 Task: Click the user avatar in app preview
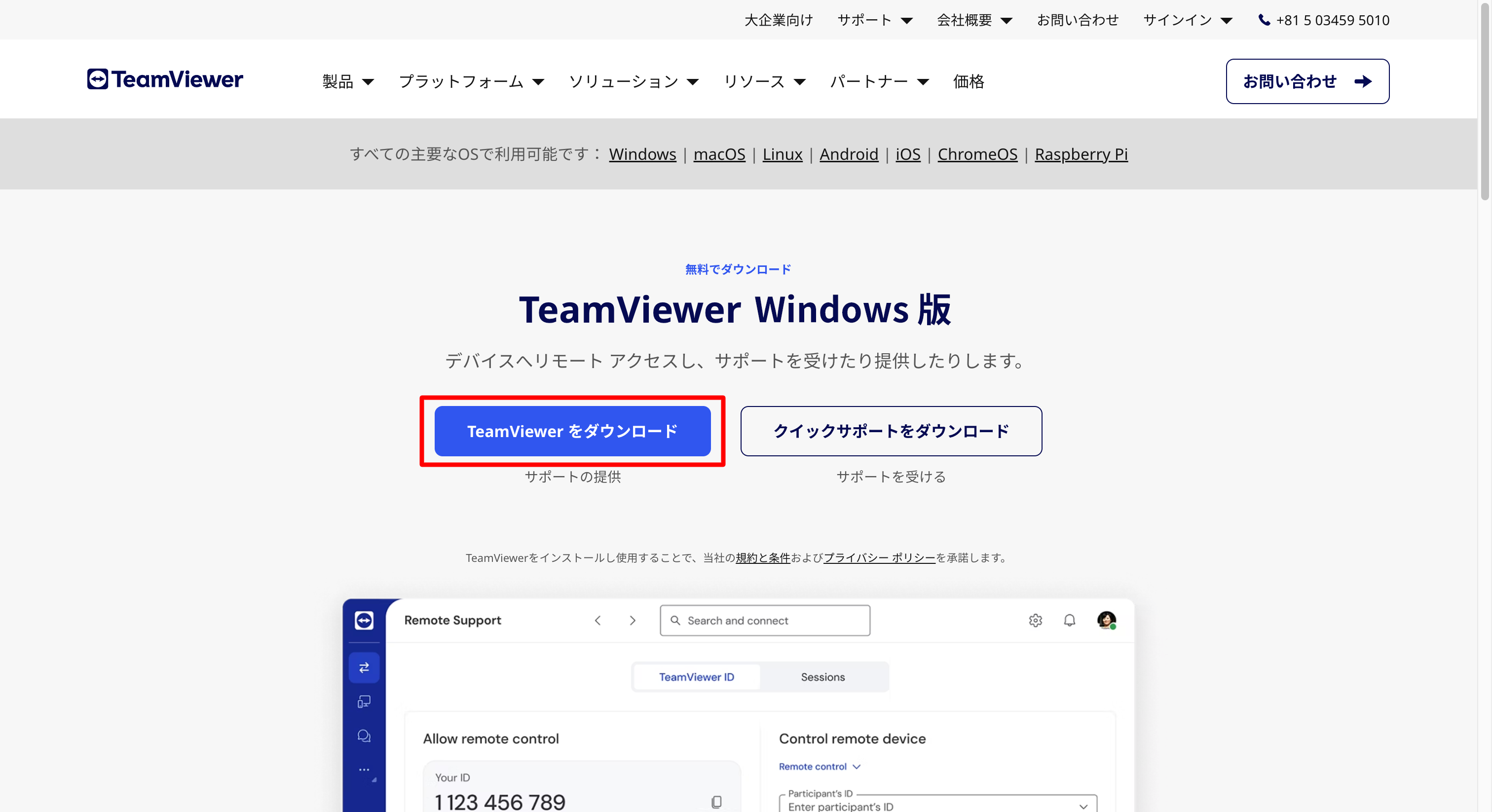click(1106, 620)
